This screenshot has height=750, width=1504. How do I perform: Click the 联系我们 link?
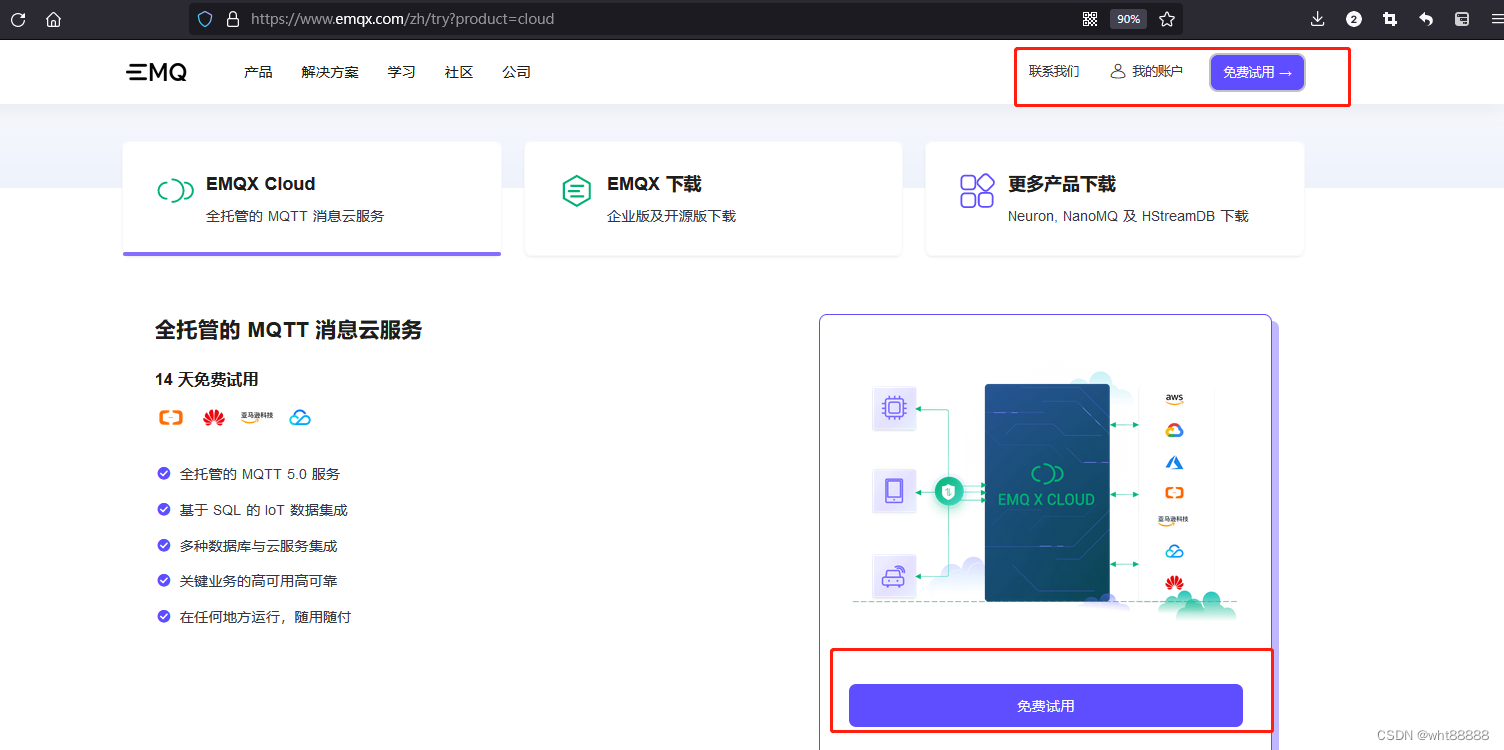click(1054, 71)
